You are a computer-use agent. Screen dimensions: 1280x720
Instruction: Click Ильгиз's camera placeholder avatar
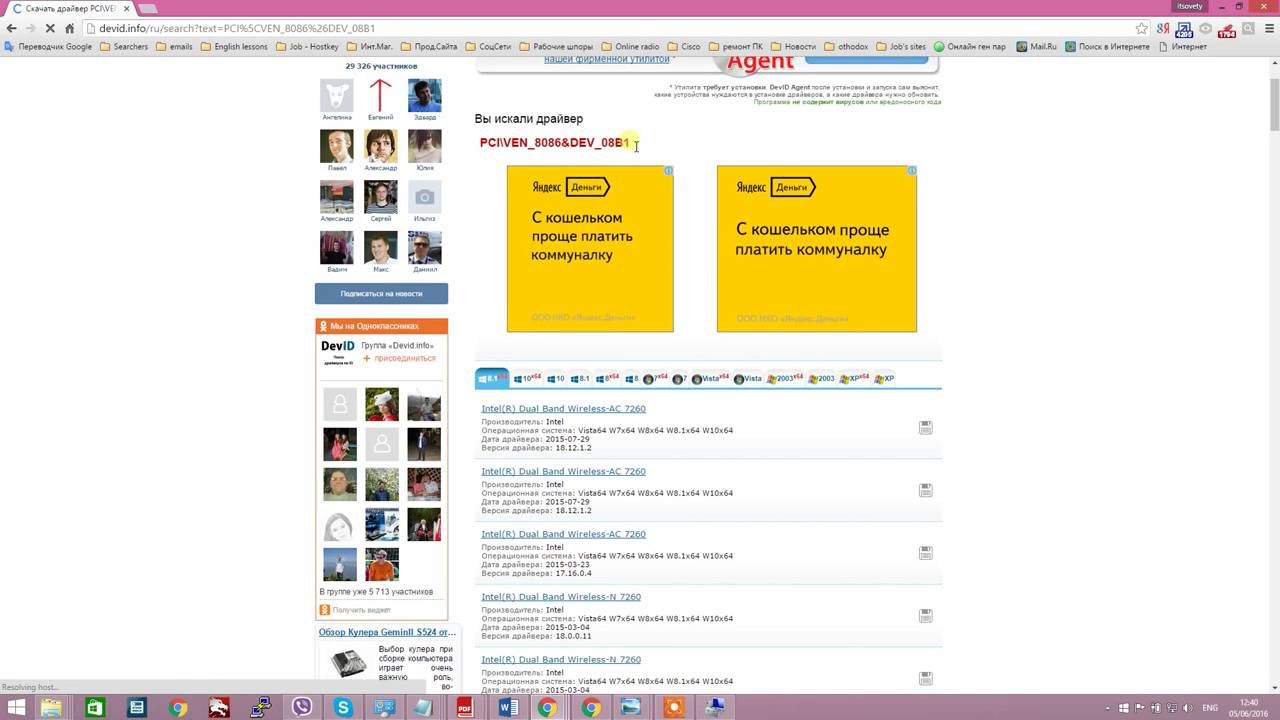[x=424, y=197]
